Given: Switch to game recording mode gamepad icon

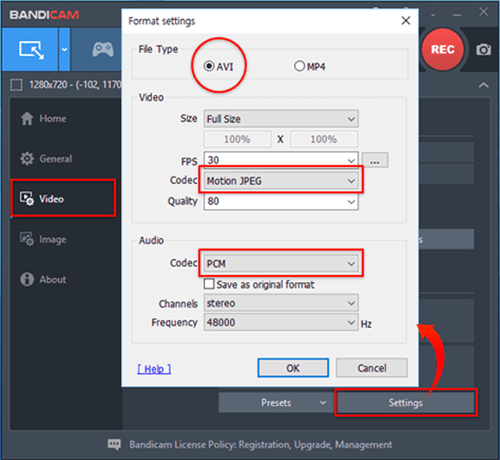Looking at the screenshot, I should tap(103, 50).
